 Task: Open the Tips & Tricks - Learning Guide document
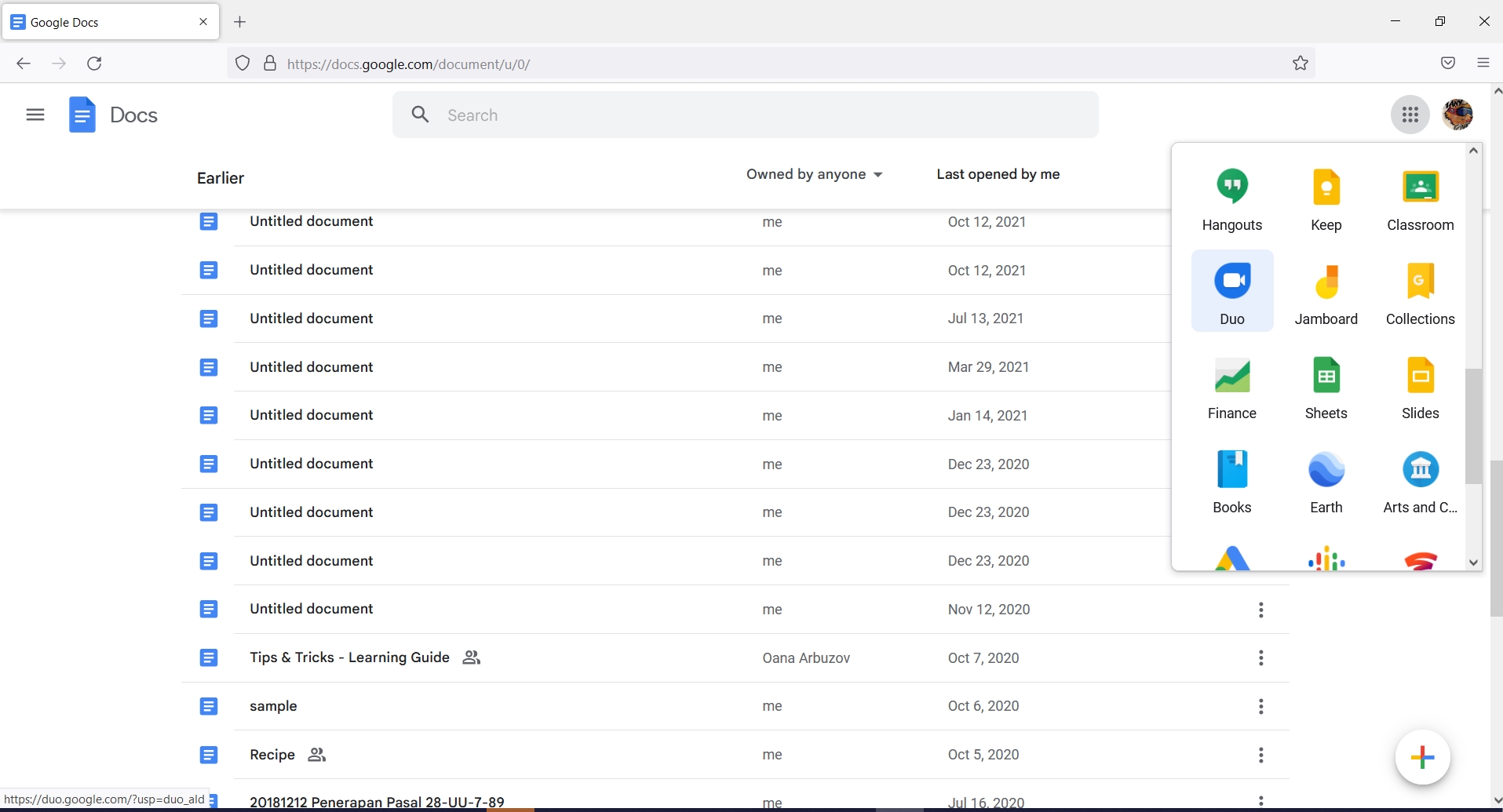click(348, 658)
